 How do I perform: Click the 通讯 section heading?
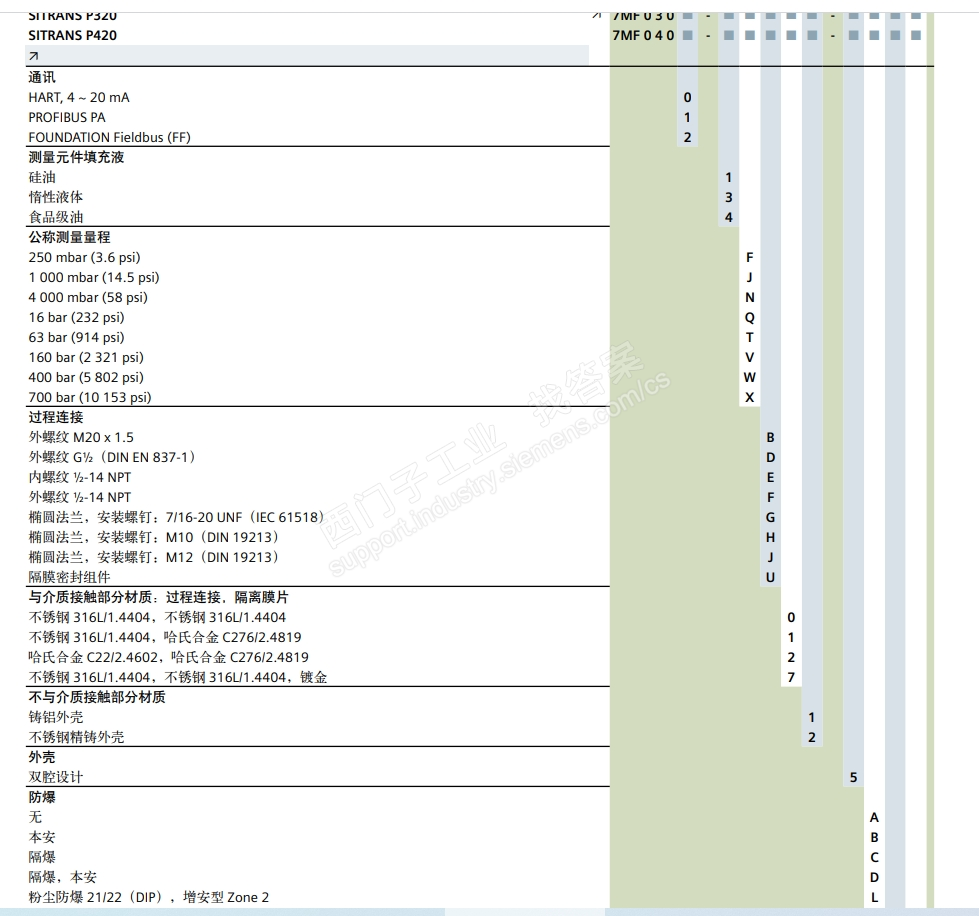42,77
